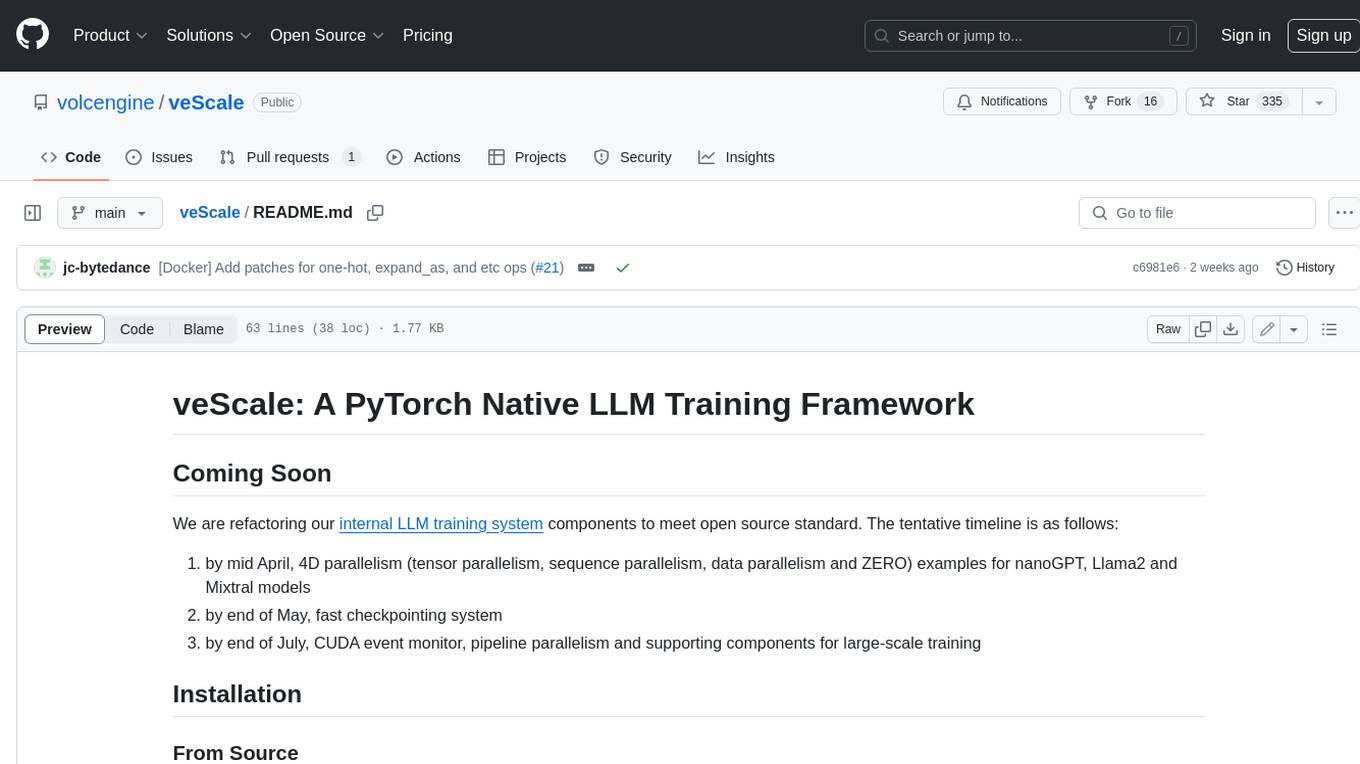Copy the file path icon
This screenshot has width=1360, height=764.
(x=375, y=213)
